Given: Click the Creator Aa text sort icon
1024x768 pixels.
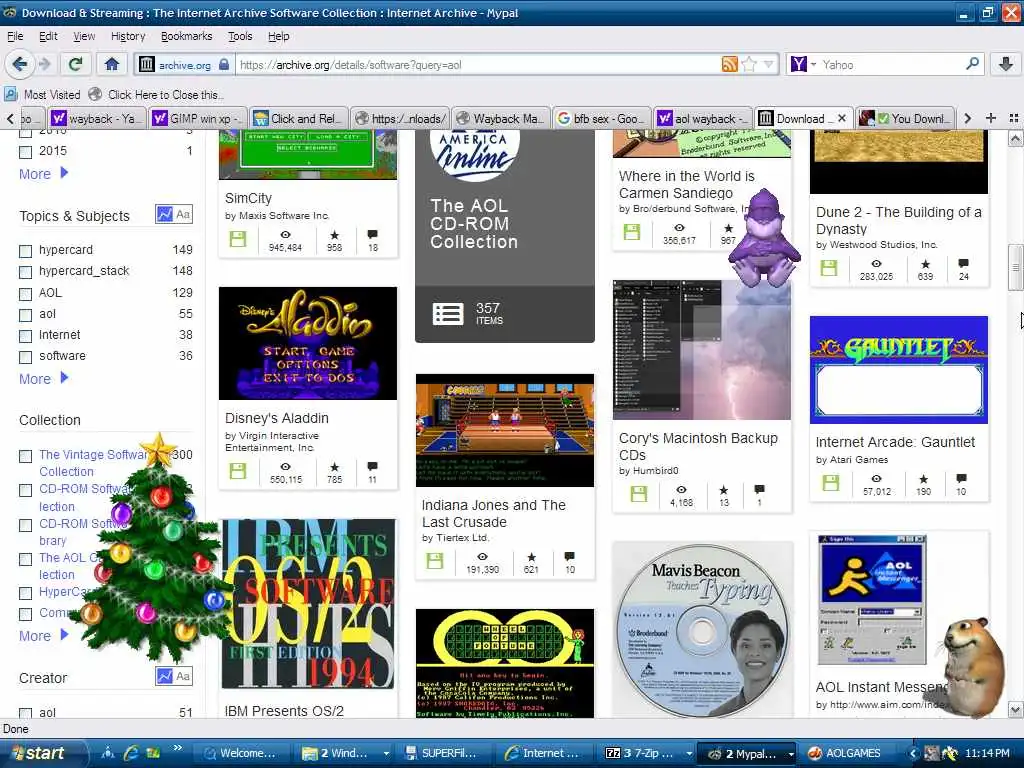Looking at the screenshot, I should tap(184, 676).
